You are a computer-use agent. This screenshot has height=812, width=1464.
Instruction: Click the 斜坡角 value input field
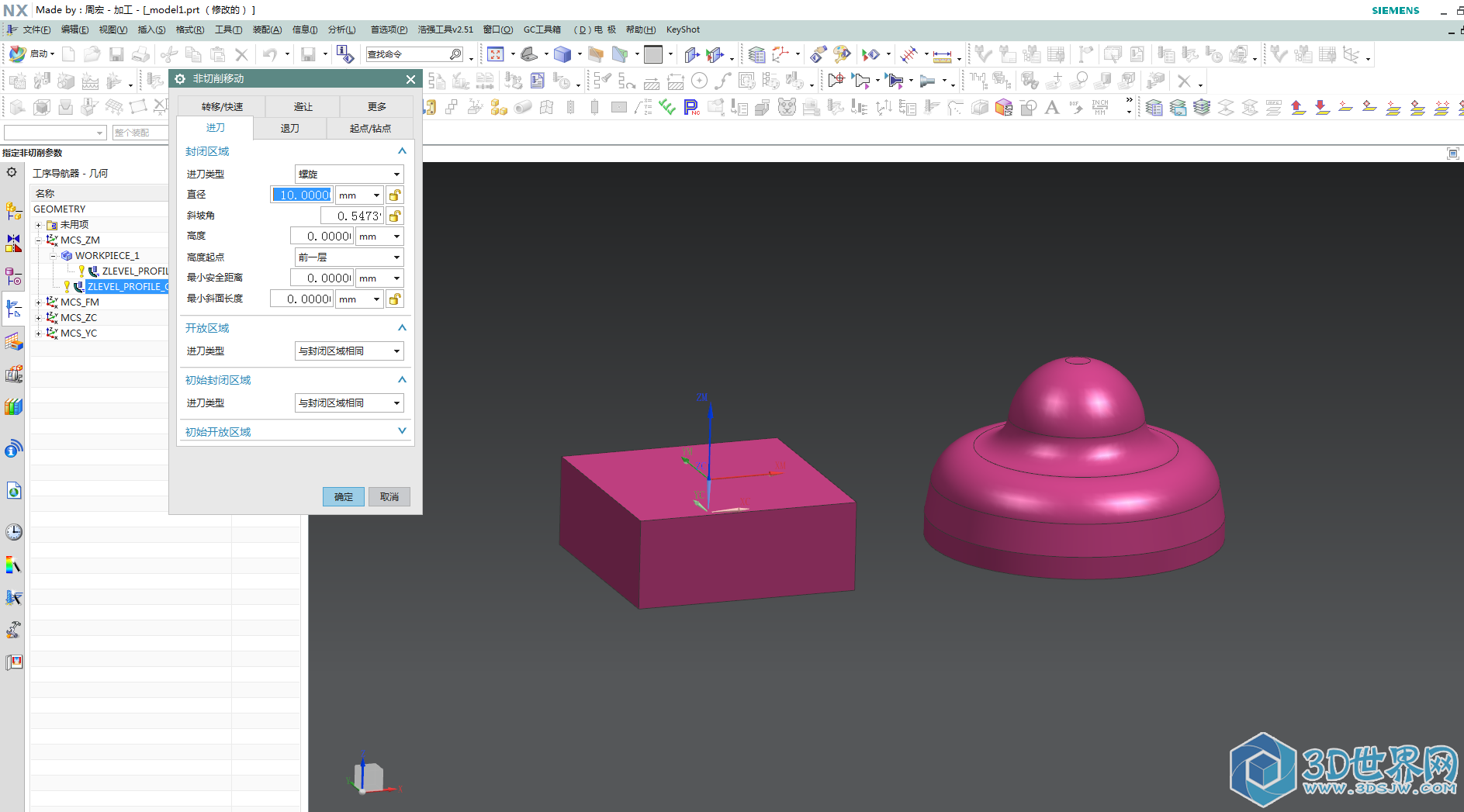tap(352, 216)
